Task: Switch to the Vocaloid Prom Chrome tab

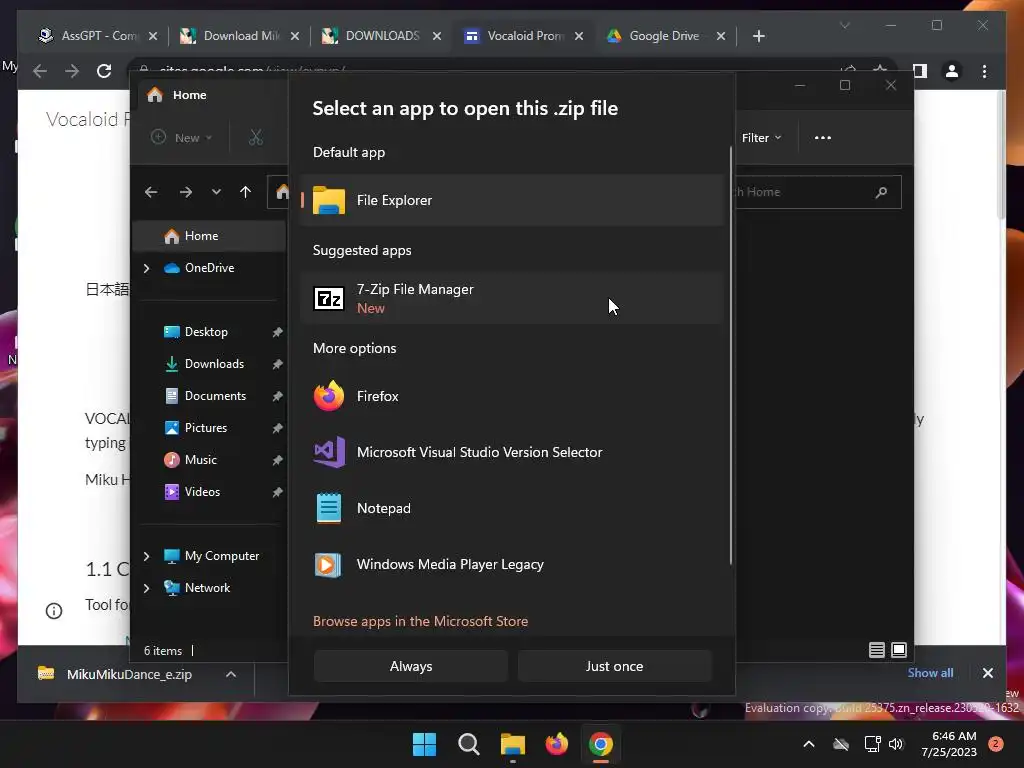Action: coord(523,36)
